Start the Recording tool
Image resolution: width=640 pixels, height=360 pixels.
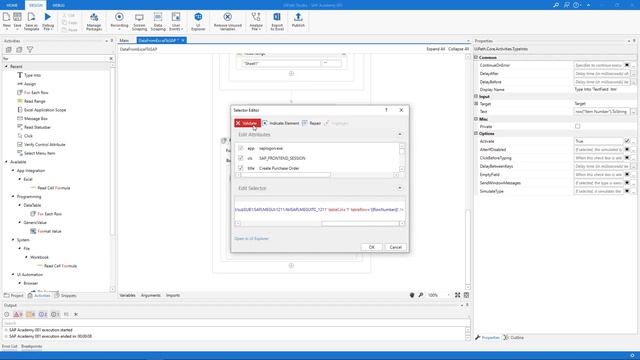119,17
